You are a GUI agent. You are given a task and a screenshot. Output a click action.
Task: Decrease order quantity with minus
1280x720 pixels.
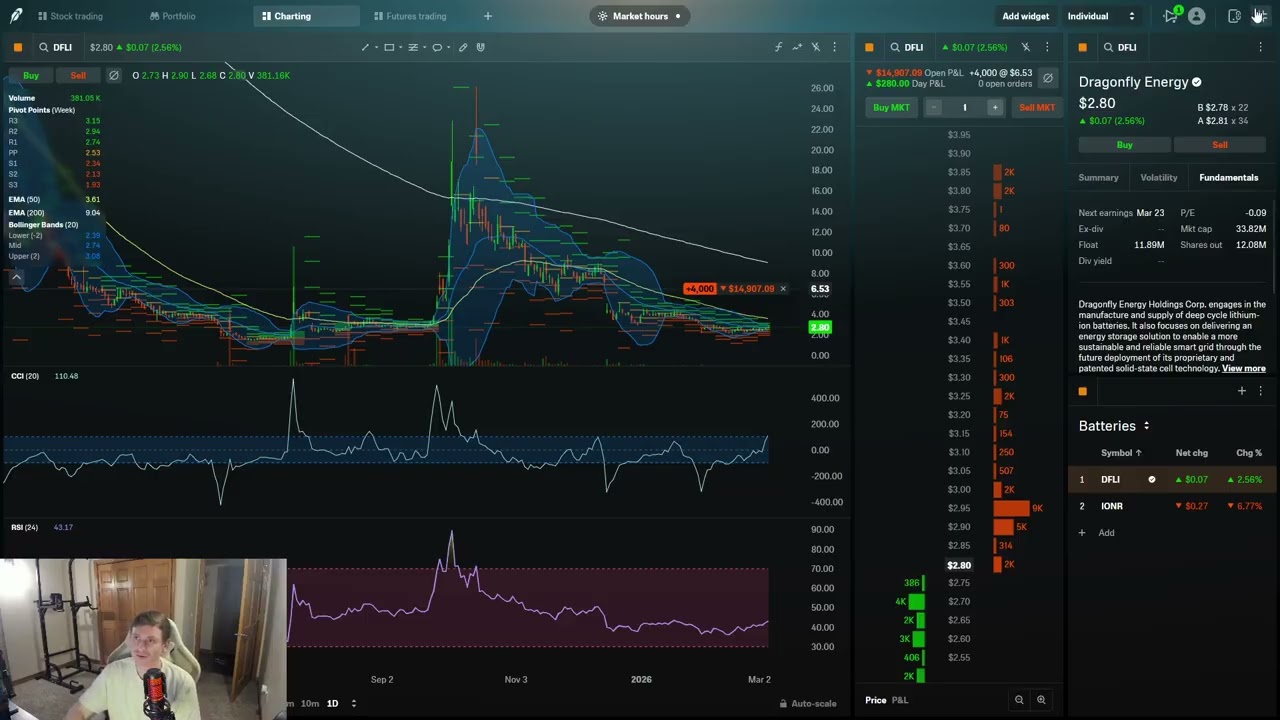click(933, 107)
